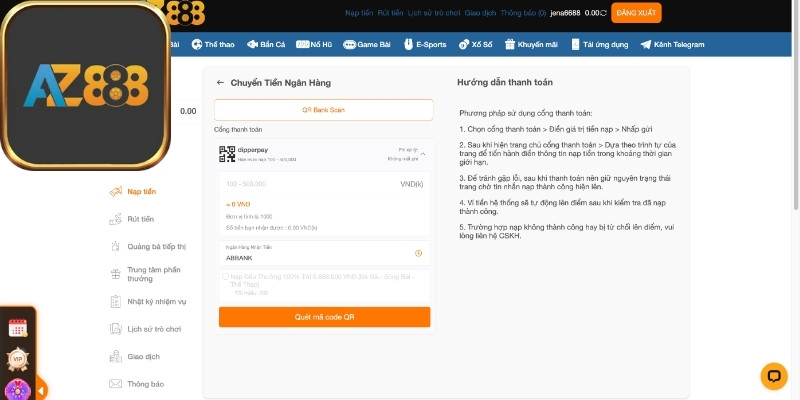Screen dimensions: 800x400
Task: Open the top Nạp tiền link
Action: click(x=359, y=13)
